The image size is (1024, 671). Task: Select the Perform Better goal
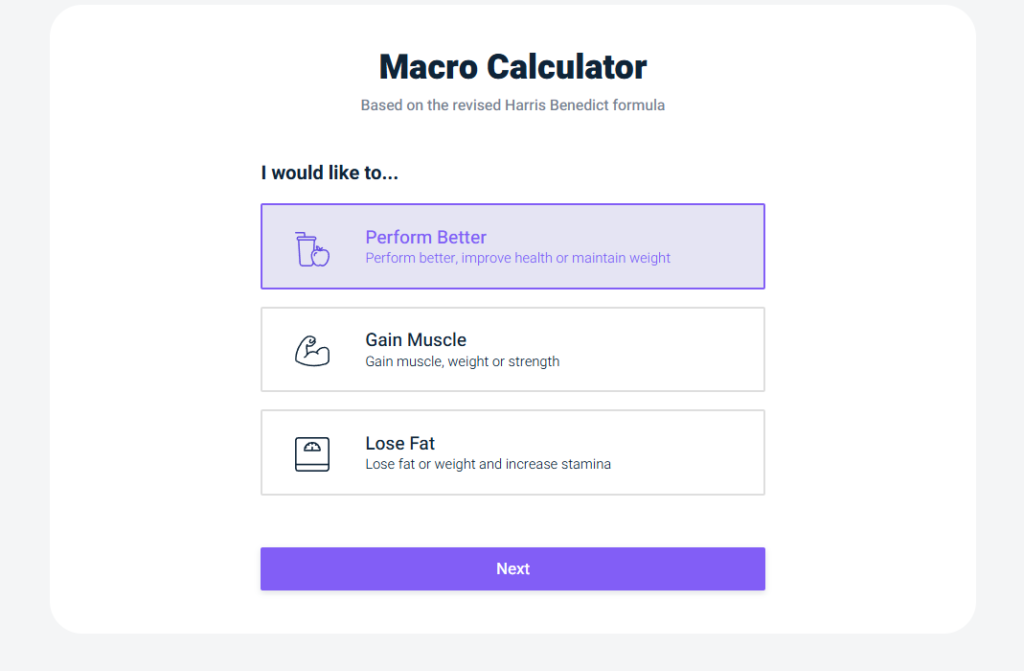[x=512, y=246]
